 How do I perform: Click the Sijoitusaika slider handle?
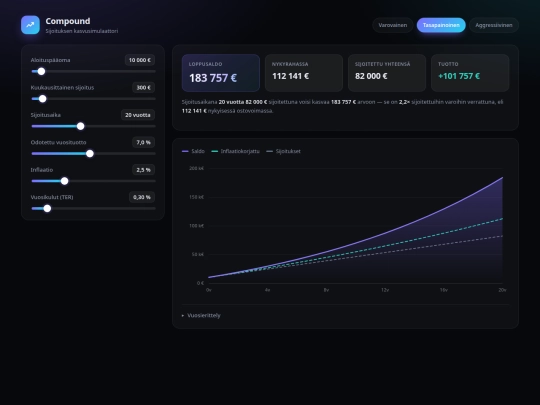point(81,126)
